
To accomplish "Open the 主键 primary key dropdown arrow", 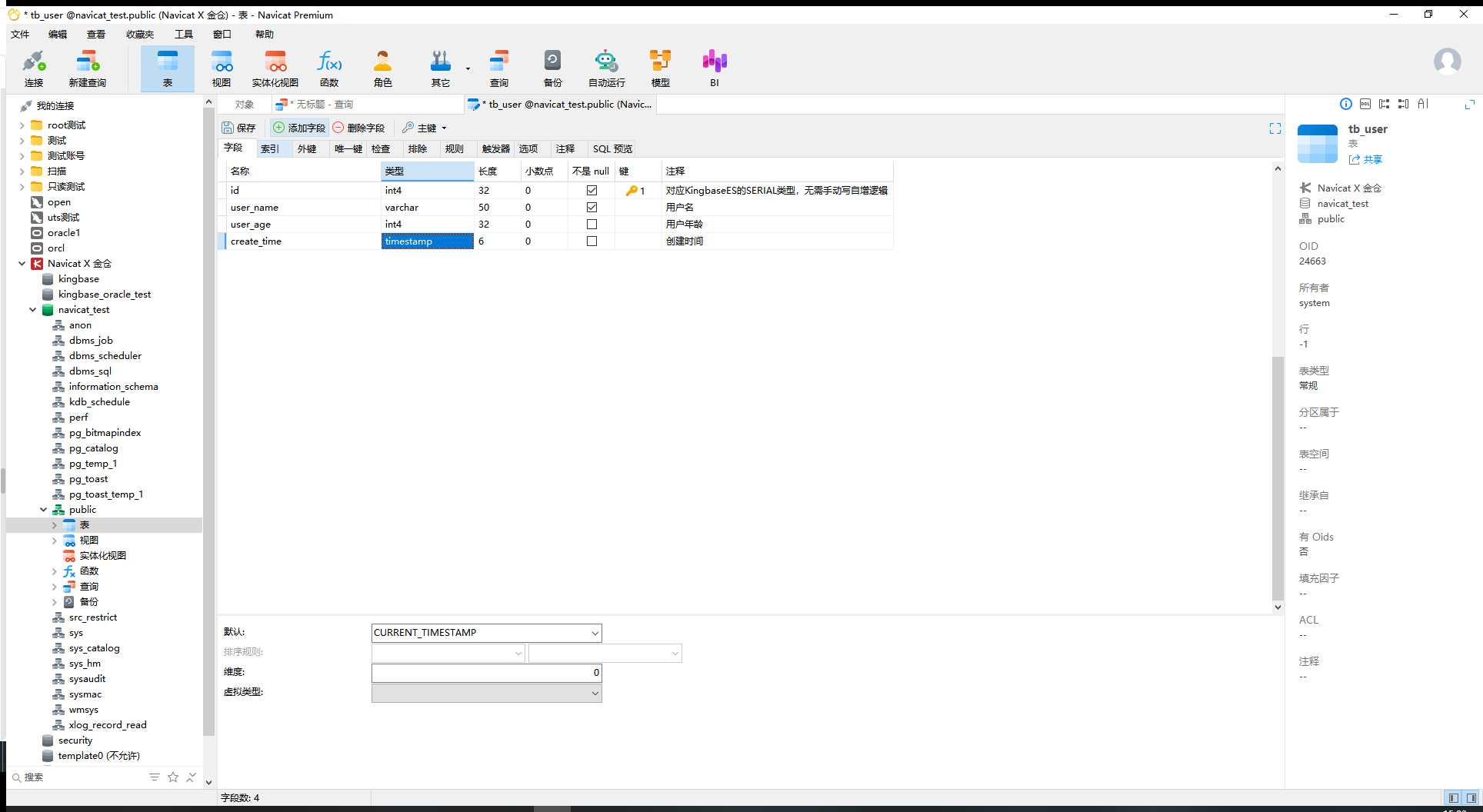I will coord(444,128).
